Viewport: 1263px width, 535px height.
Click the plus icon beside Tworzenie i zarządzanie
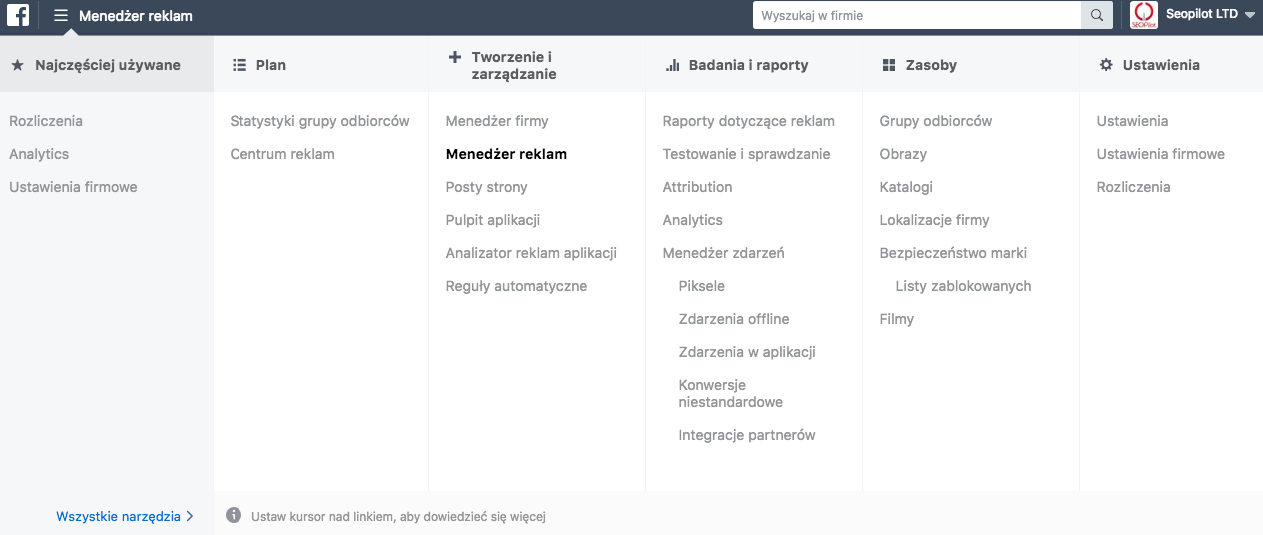[455, 58]
